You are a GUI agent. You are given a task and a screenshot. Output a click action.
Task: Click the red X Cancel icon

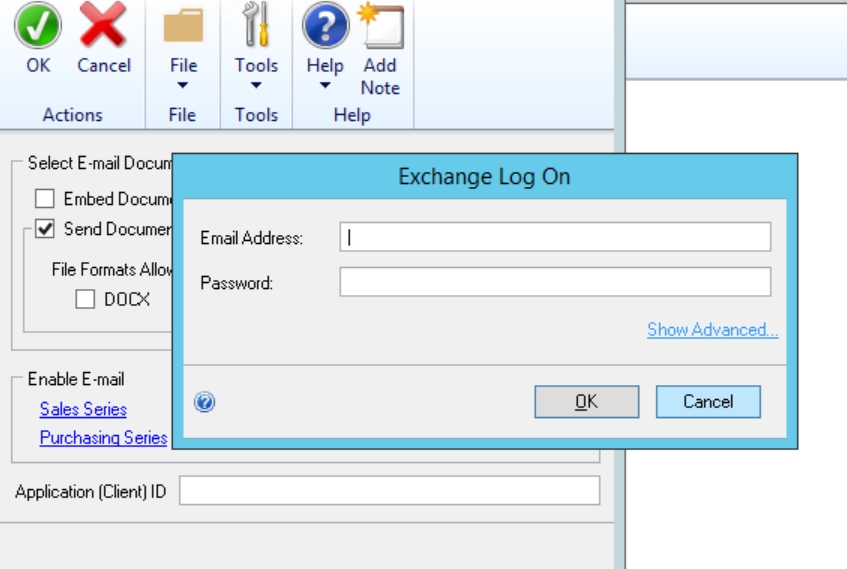click(x=104, y=26)
